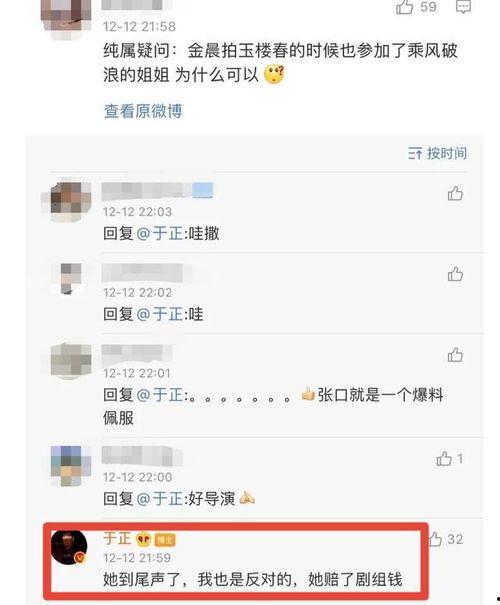Like the top comment with 59 likes
The height and width of the screenshot is (605, 500).
coord(404,7)
